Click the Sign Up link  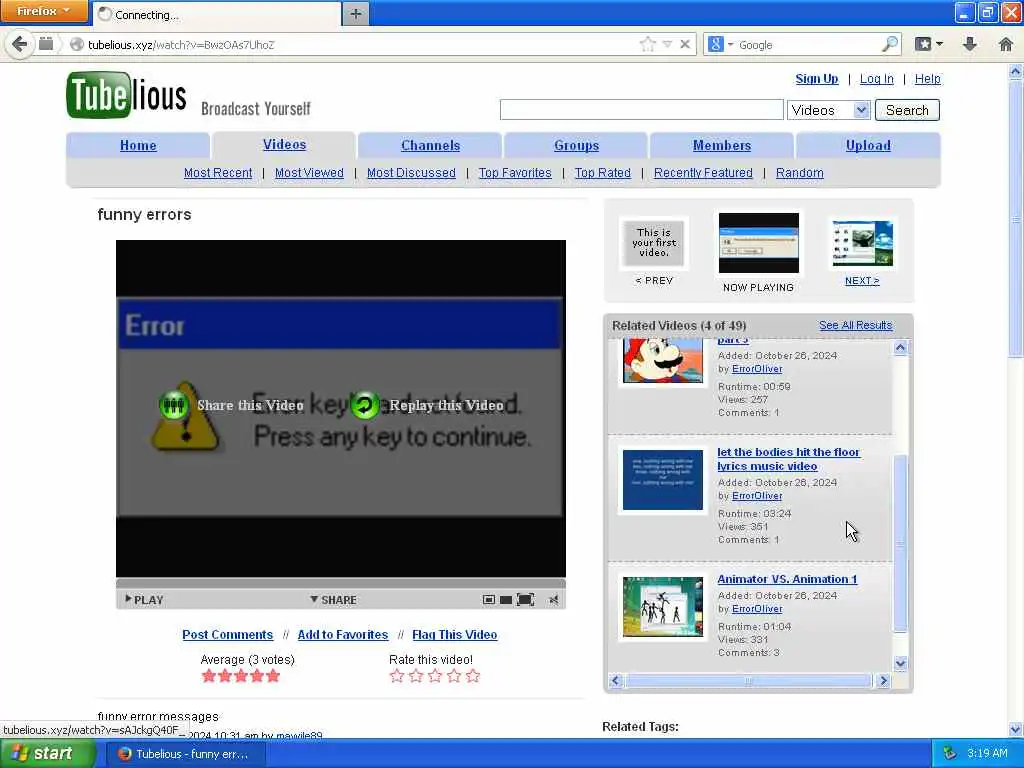click(x=816, y=79)
